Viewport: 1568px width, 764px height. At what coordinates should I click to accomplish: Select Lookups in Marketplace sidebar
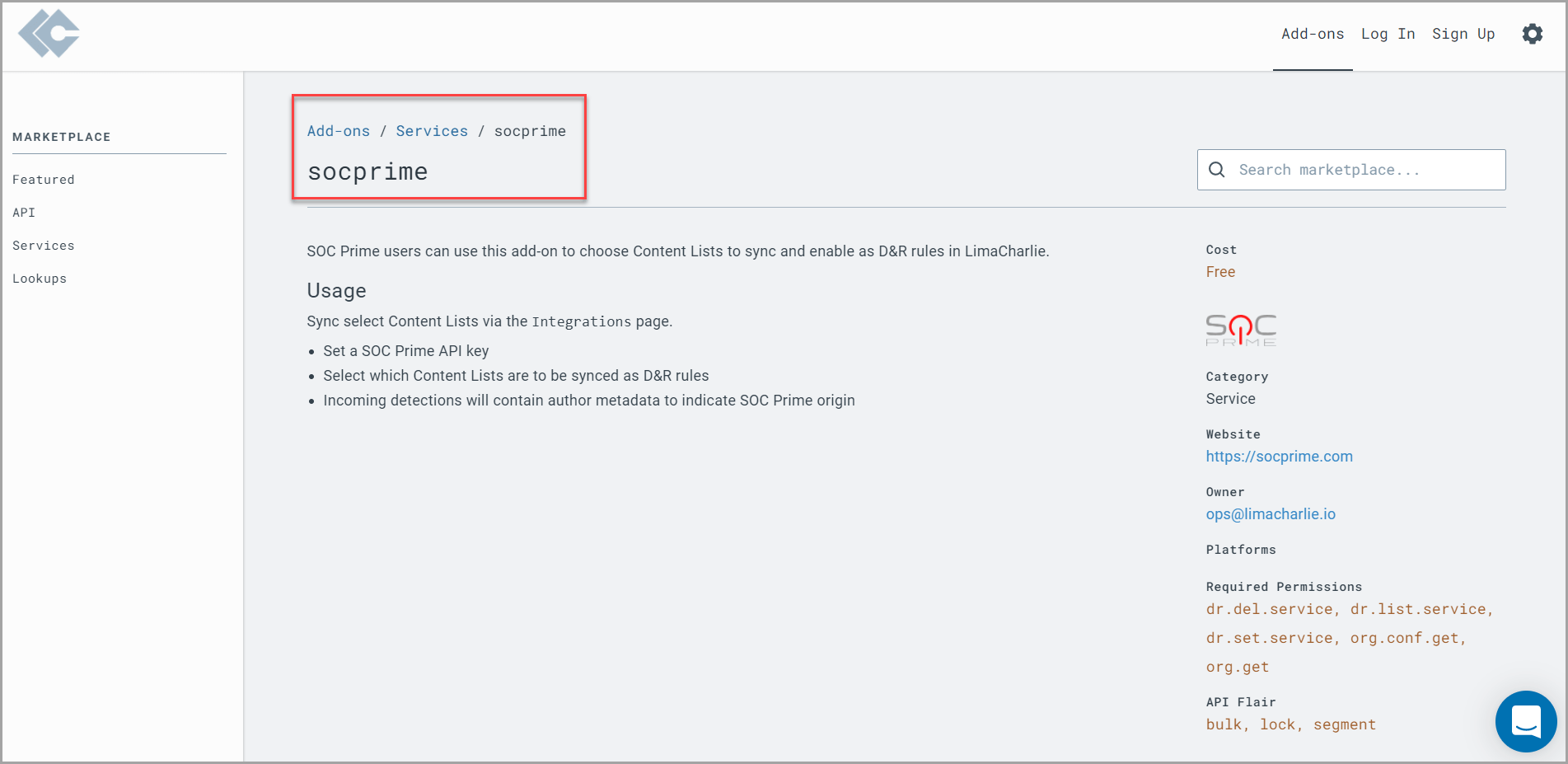point(40,279)
